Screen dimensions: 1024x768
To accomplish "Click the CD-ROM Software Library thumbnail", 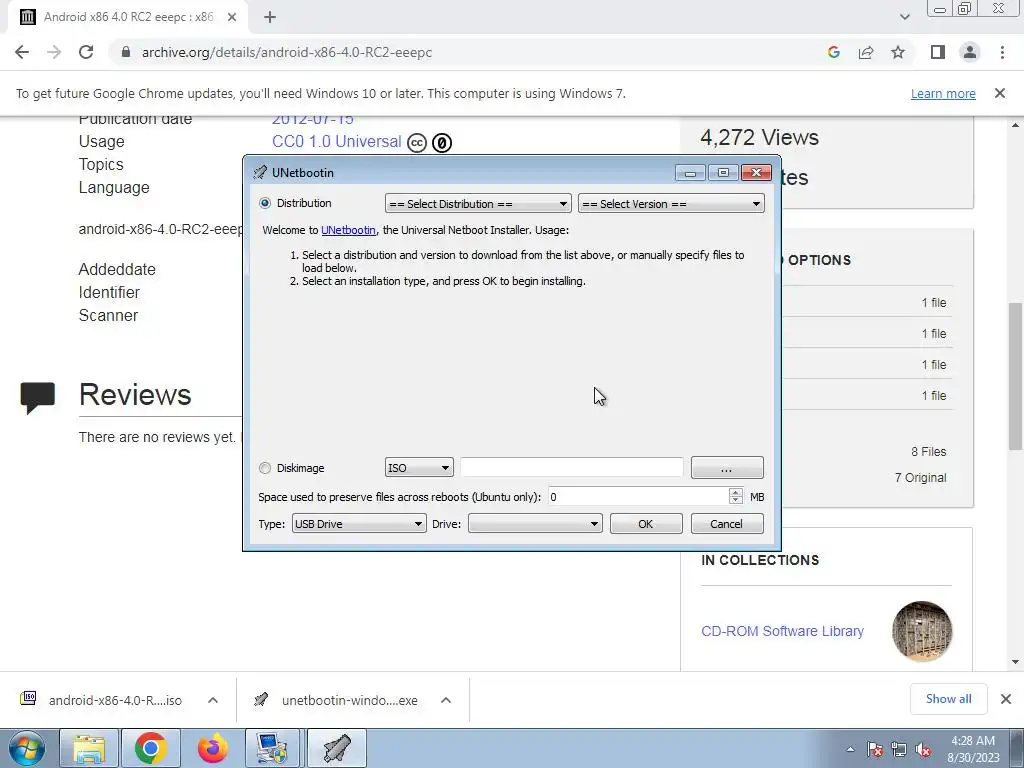I will 922,632.
